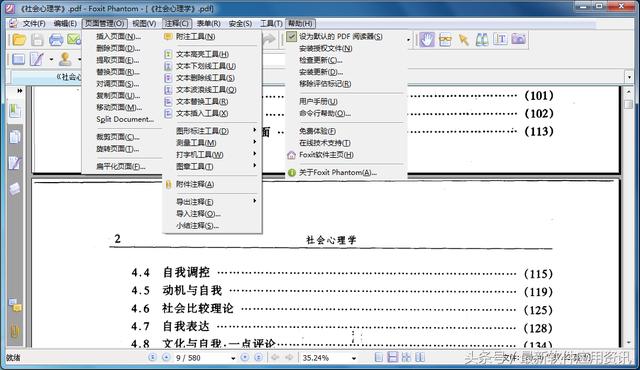Click the Save disk icon

[37, 40]
